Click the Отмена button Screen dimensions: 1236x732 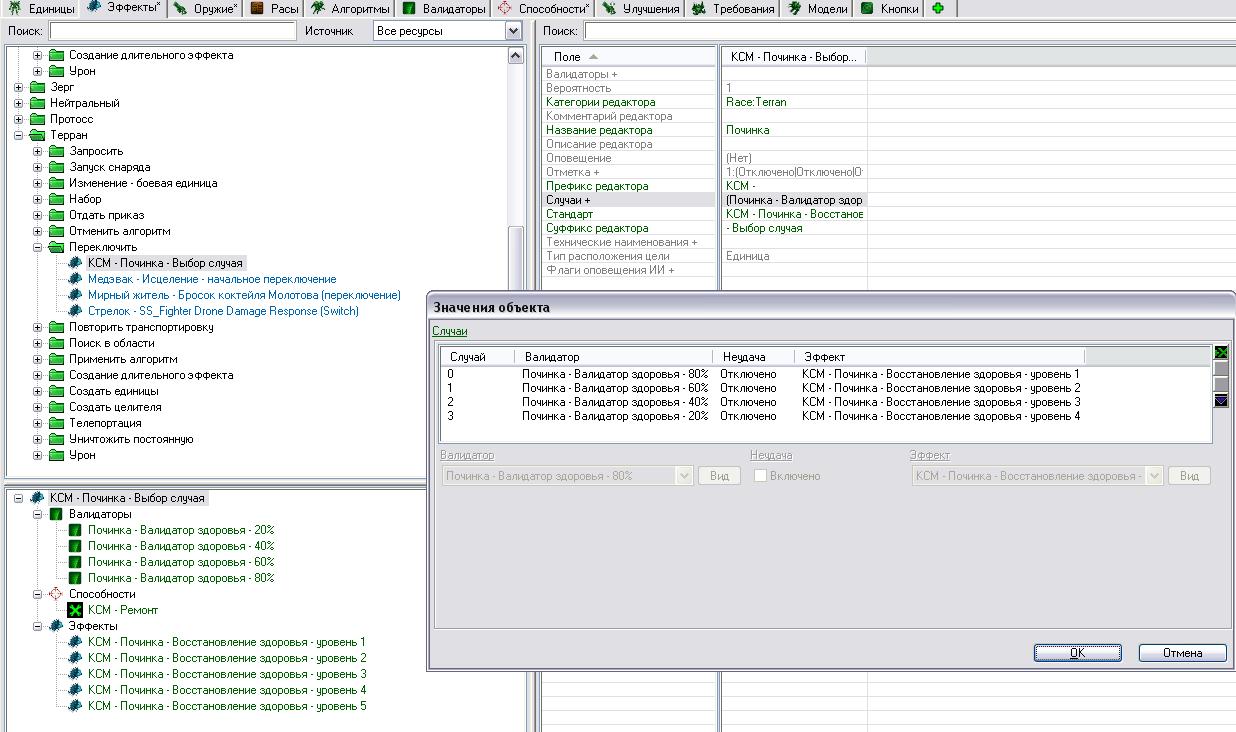pyautogui.click(x=1182, y=653)
